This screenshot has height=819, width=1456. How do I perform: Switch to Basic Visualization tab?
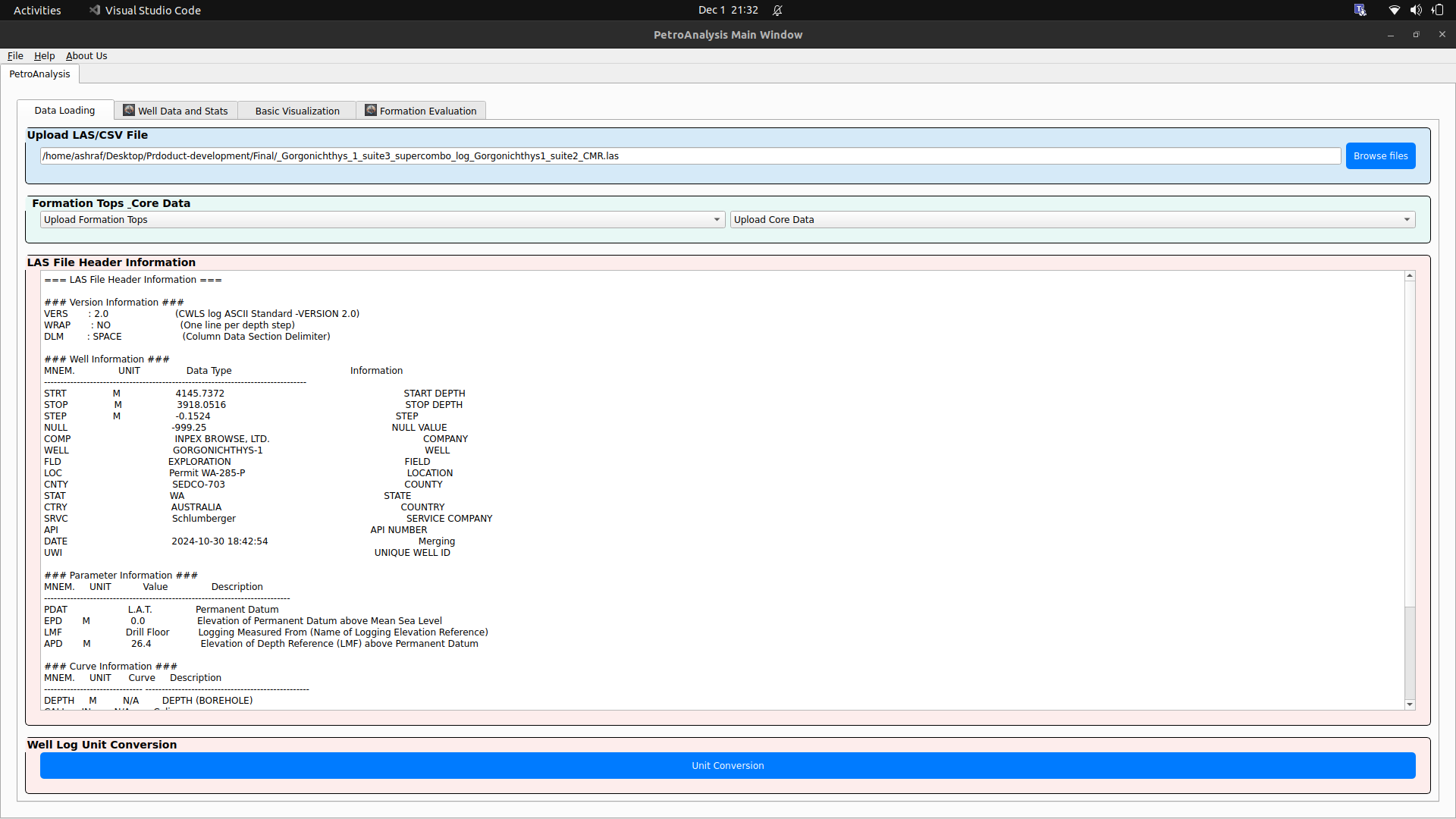click(x=297, y=111)
